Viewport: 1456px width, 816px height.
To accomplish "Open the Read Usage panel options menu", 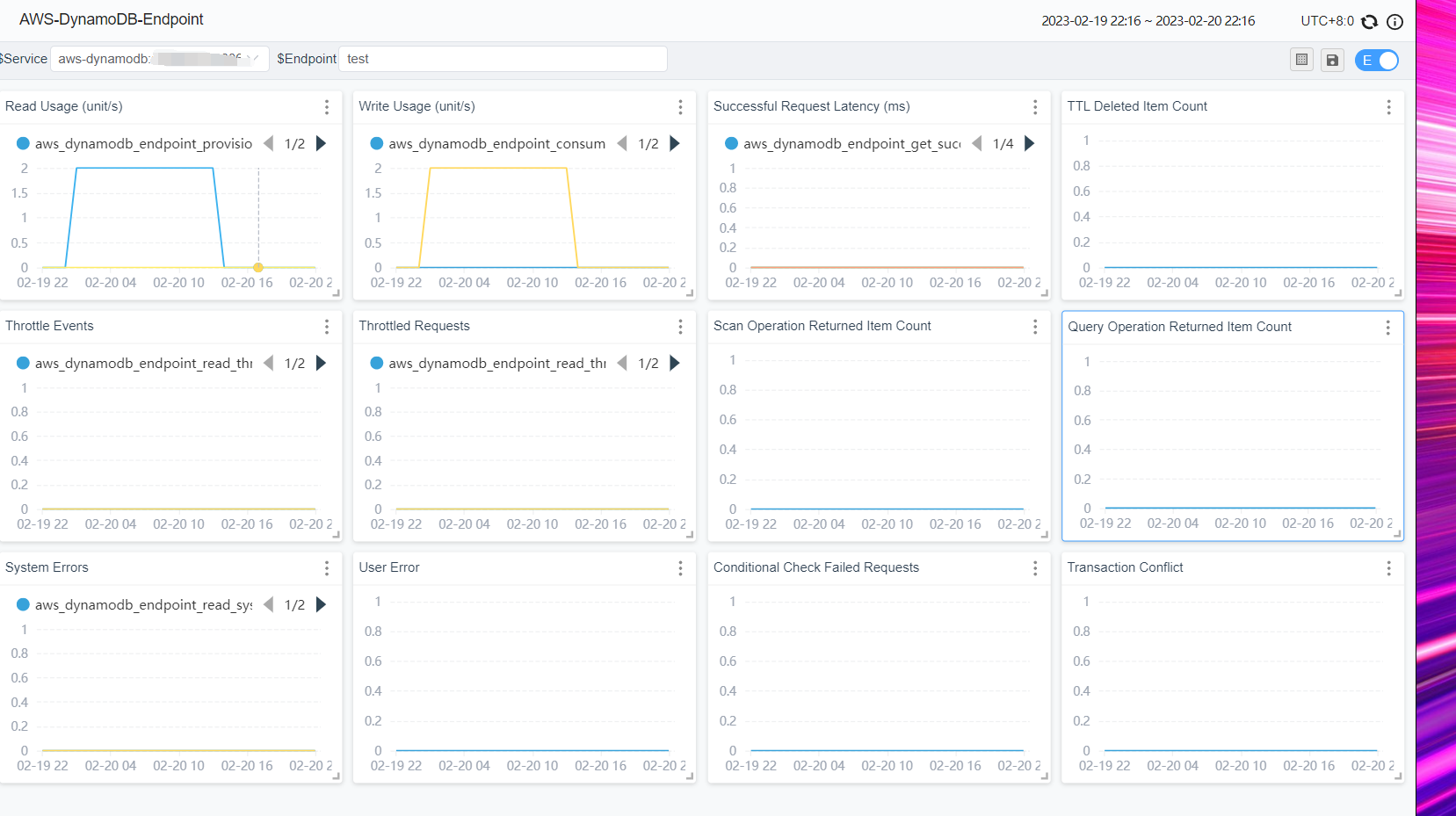I will tap(327, 107).
